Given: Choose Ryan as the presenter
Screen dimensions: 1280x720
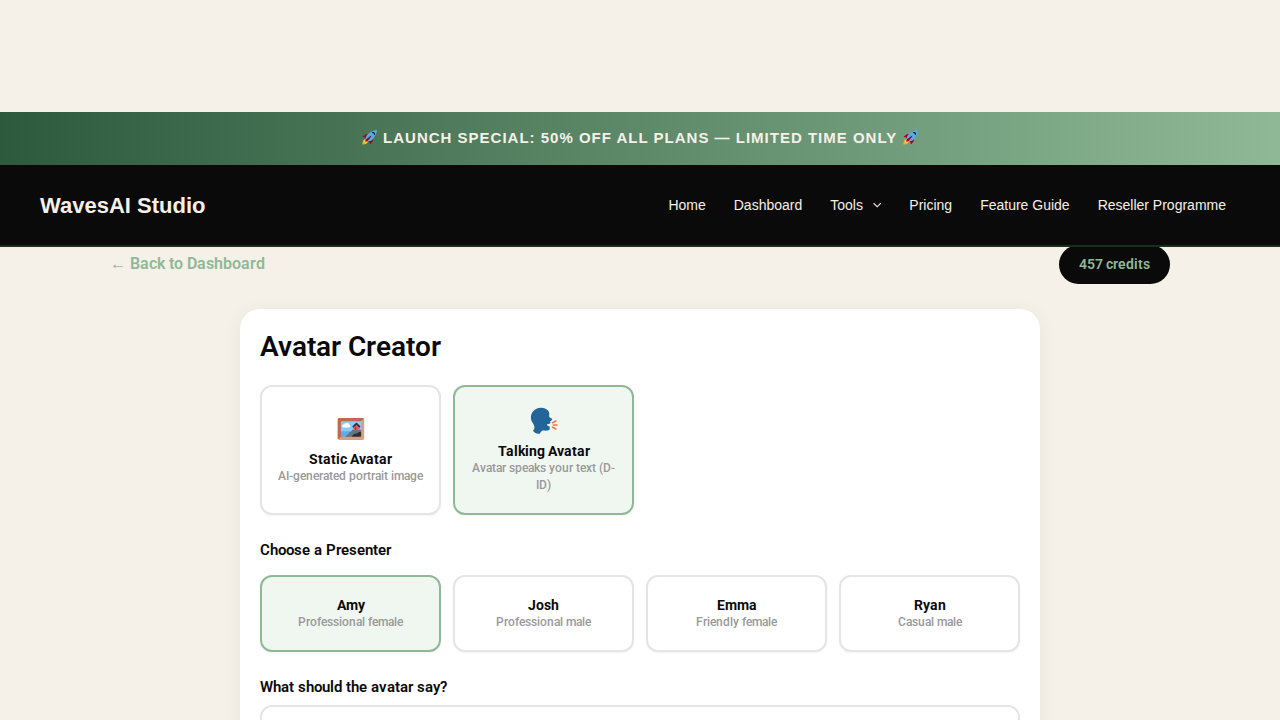Looking at the screenshot, I should point(929,613).
